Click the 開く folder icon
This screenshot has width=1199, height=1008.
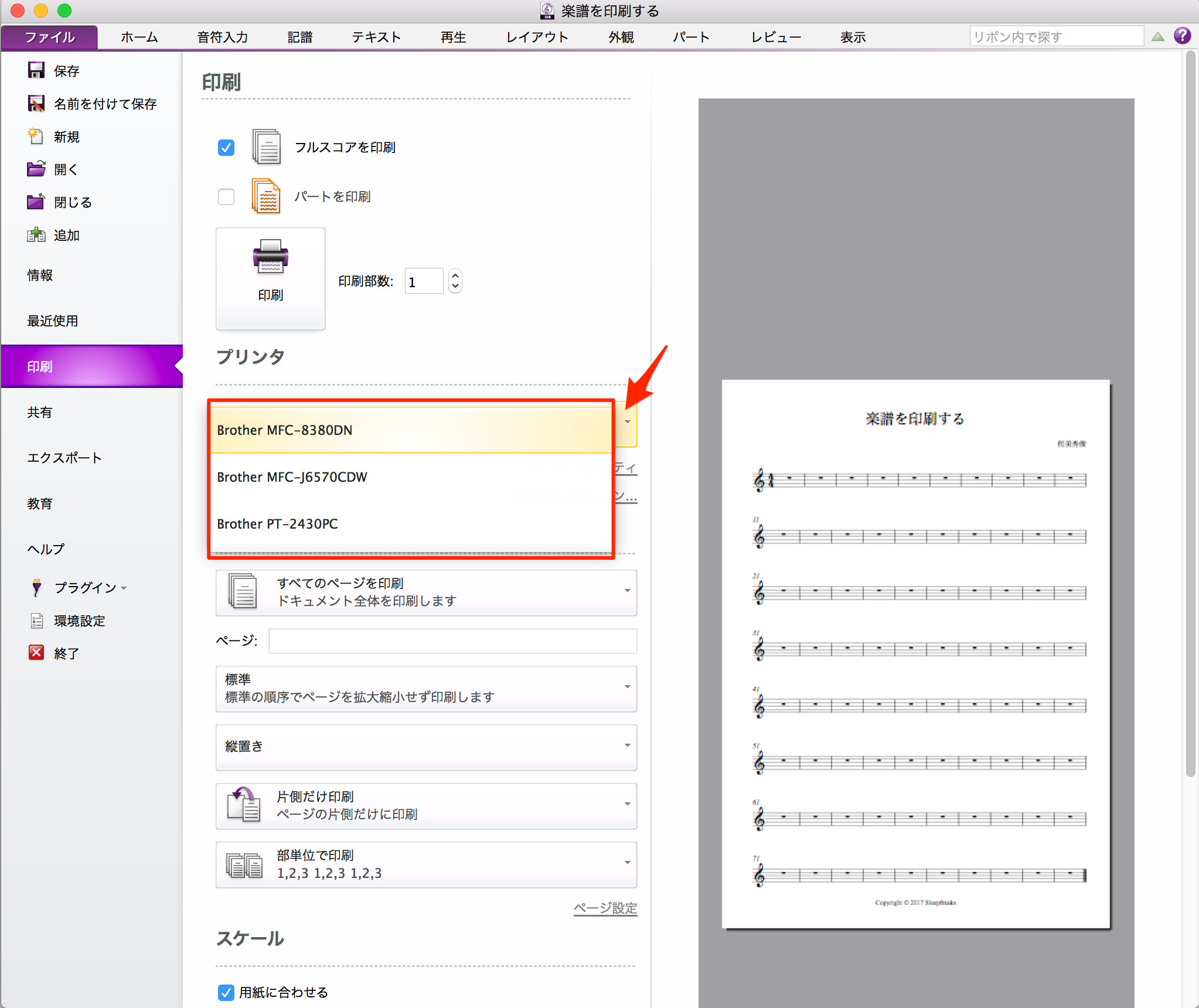click(x=36, y=169)
